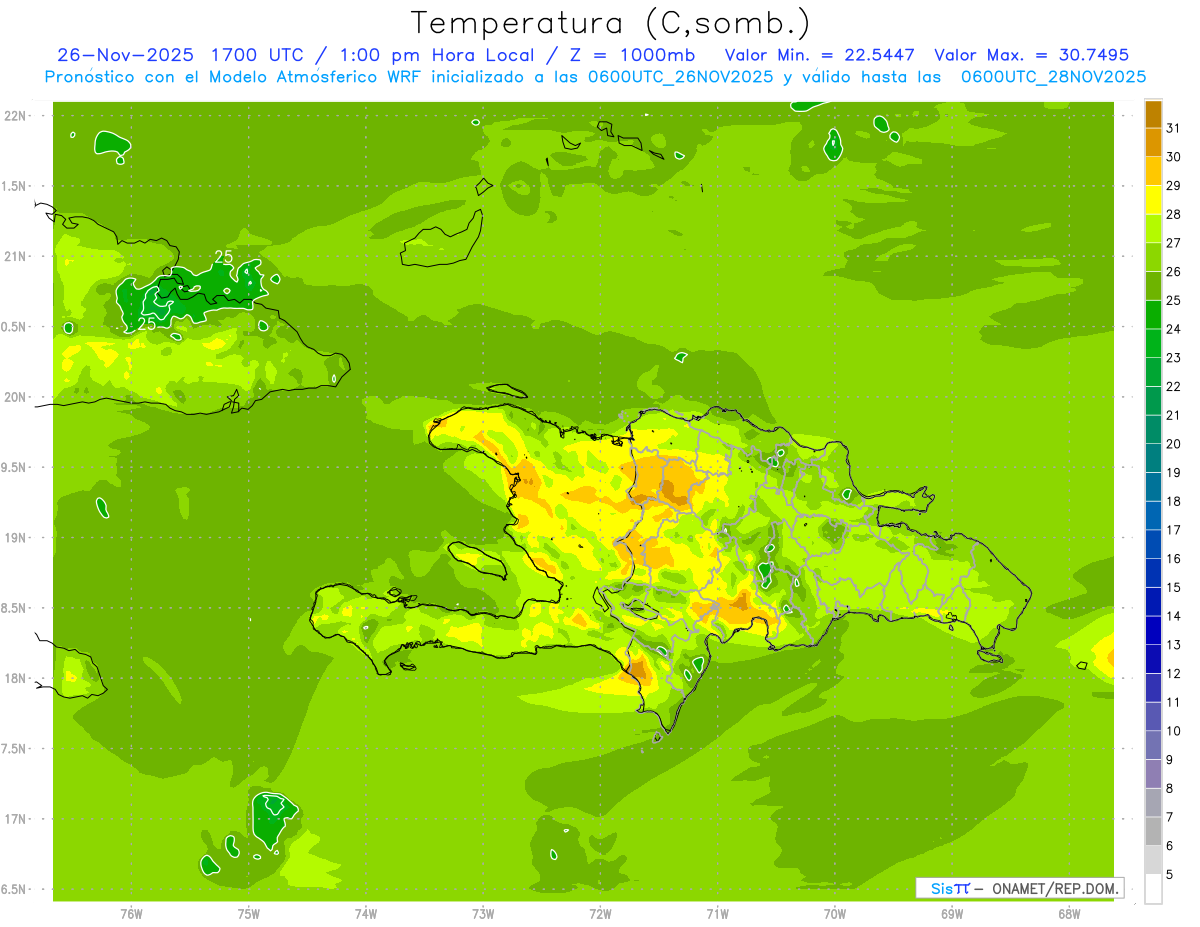Click the title 'Temperatura (C,somb.)'
The image size is (1200, 927).
610,23
